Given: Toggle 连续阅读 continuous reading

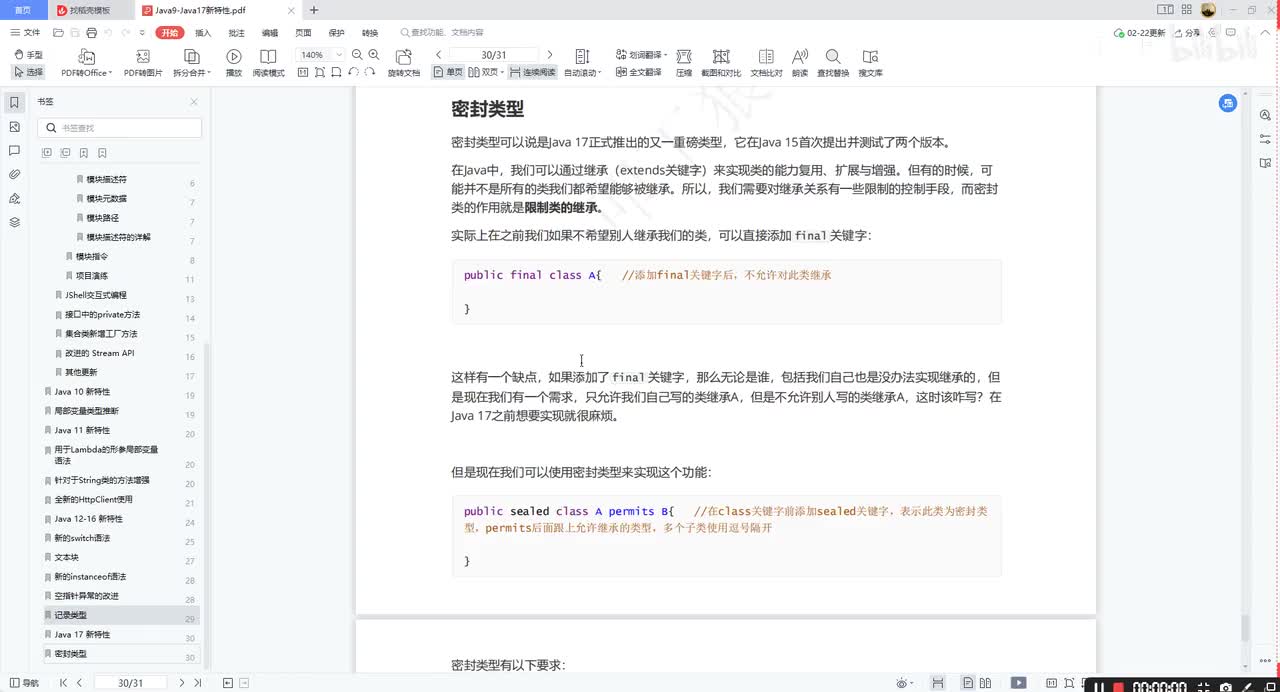Looking at the screenshot, I should click(x=532, y=73).
